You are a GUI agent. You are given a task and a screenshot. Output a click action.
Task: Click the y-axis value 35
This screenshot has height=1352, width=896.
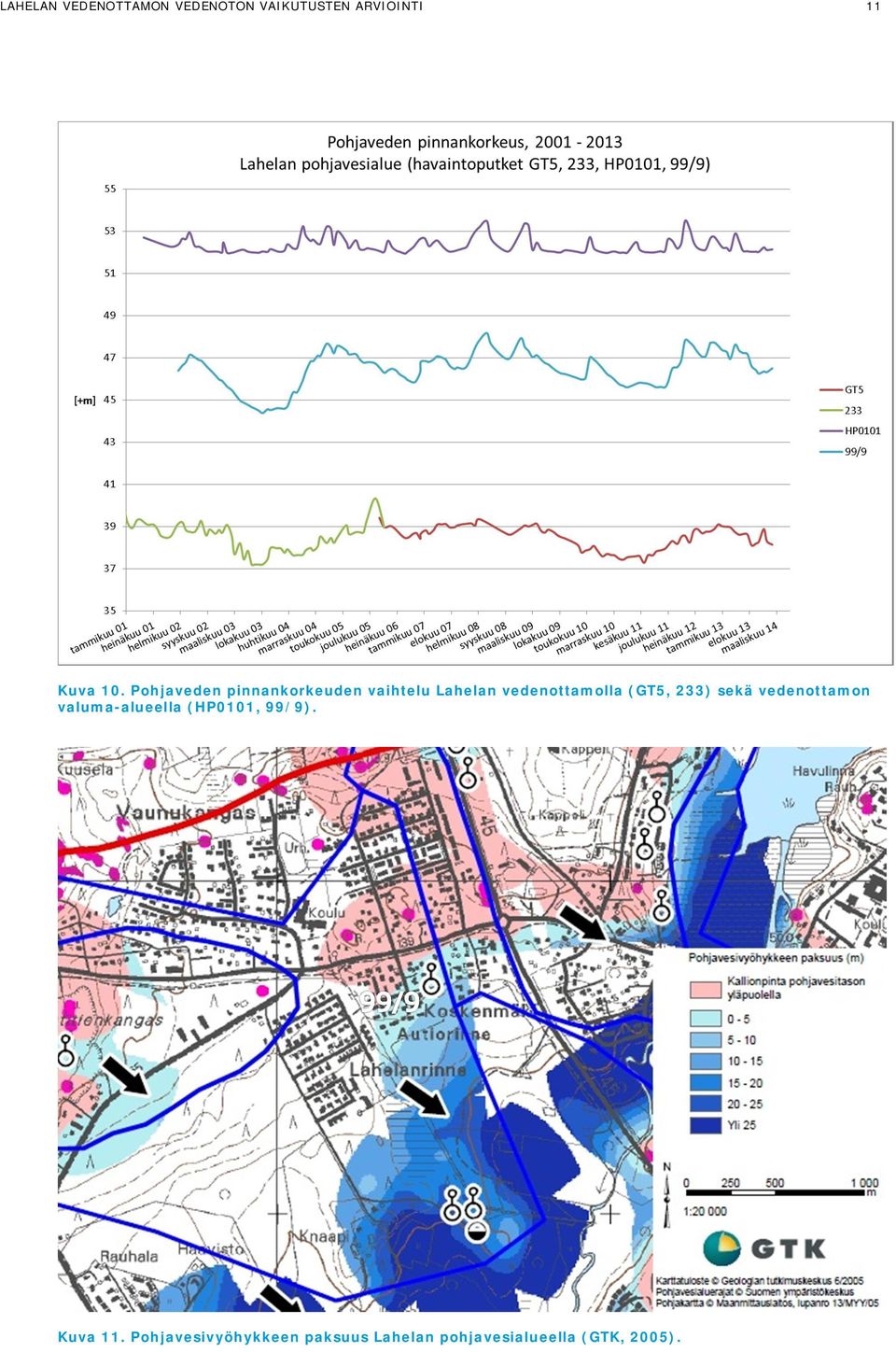110,611
